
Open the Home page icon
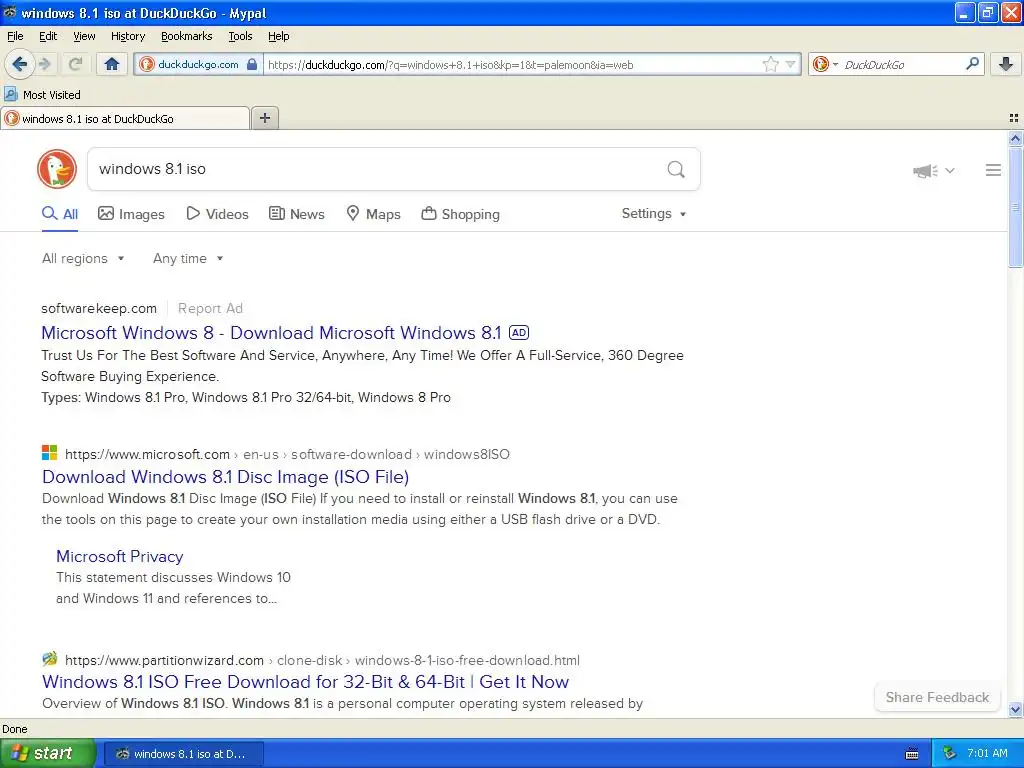pos(112,64)
